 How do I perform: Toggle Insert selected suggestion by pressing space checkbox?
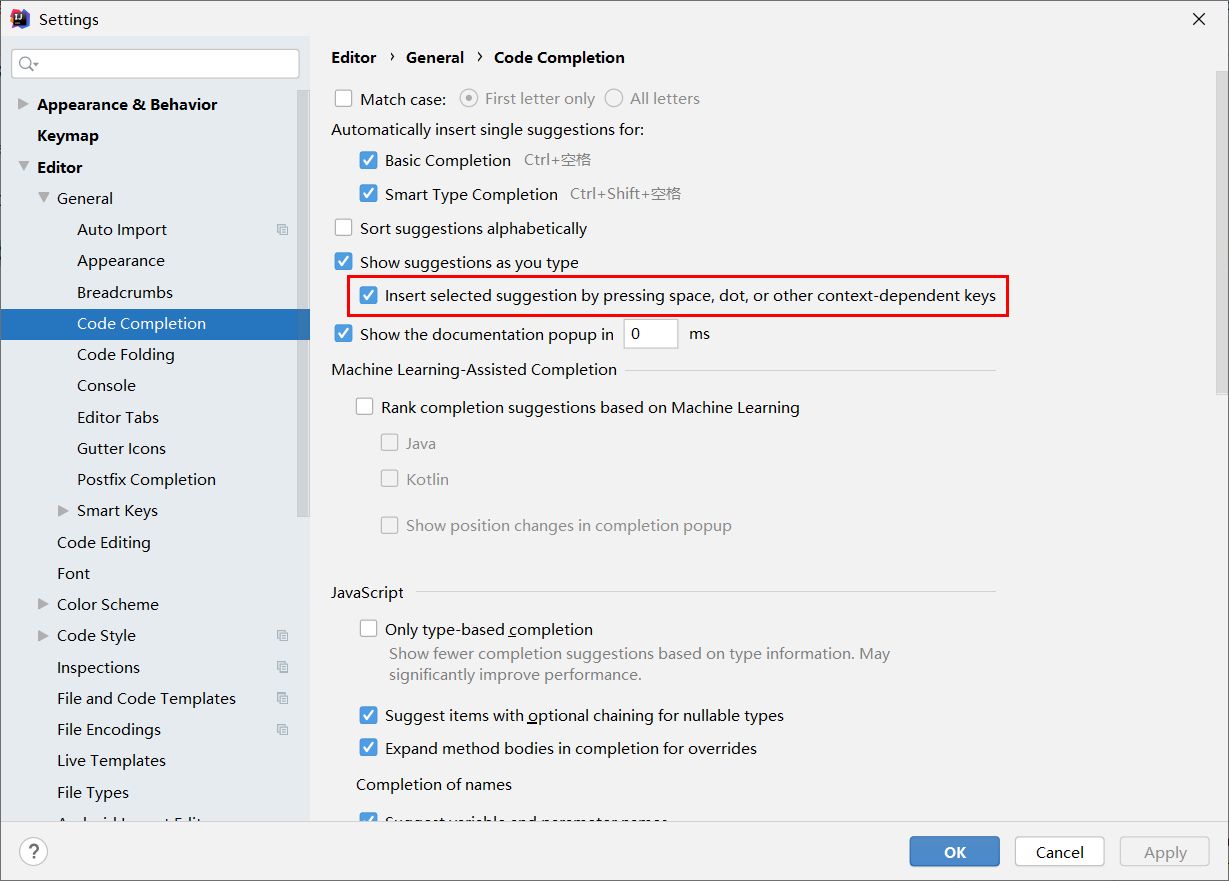369,296
